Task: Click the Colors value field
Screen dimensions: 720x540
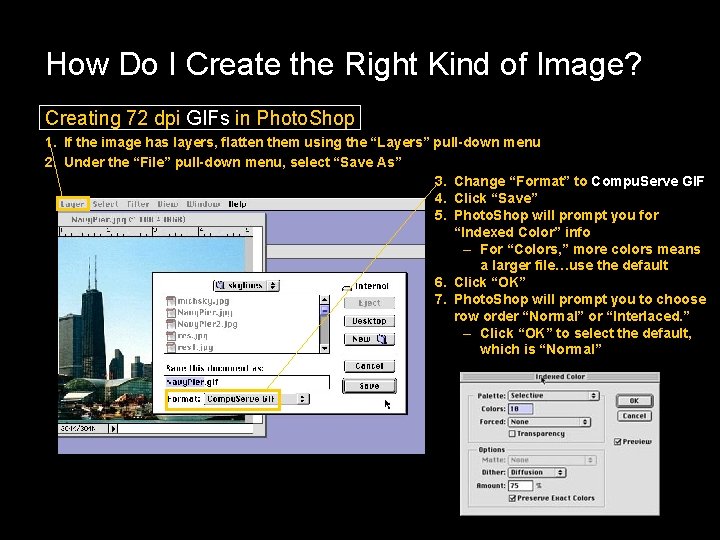Action: (x=521, y=409)
